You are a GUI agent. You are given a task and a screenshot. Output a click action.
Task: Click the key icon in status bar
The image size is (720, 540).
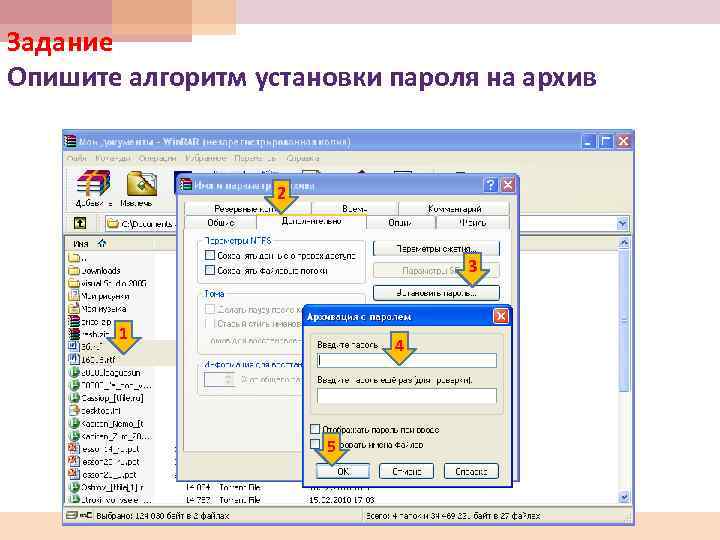86,515
